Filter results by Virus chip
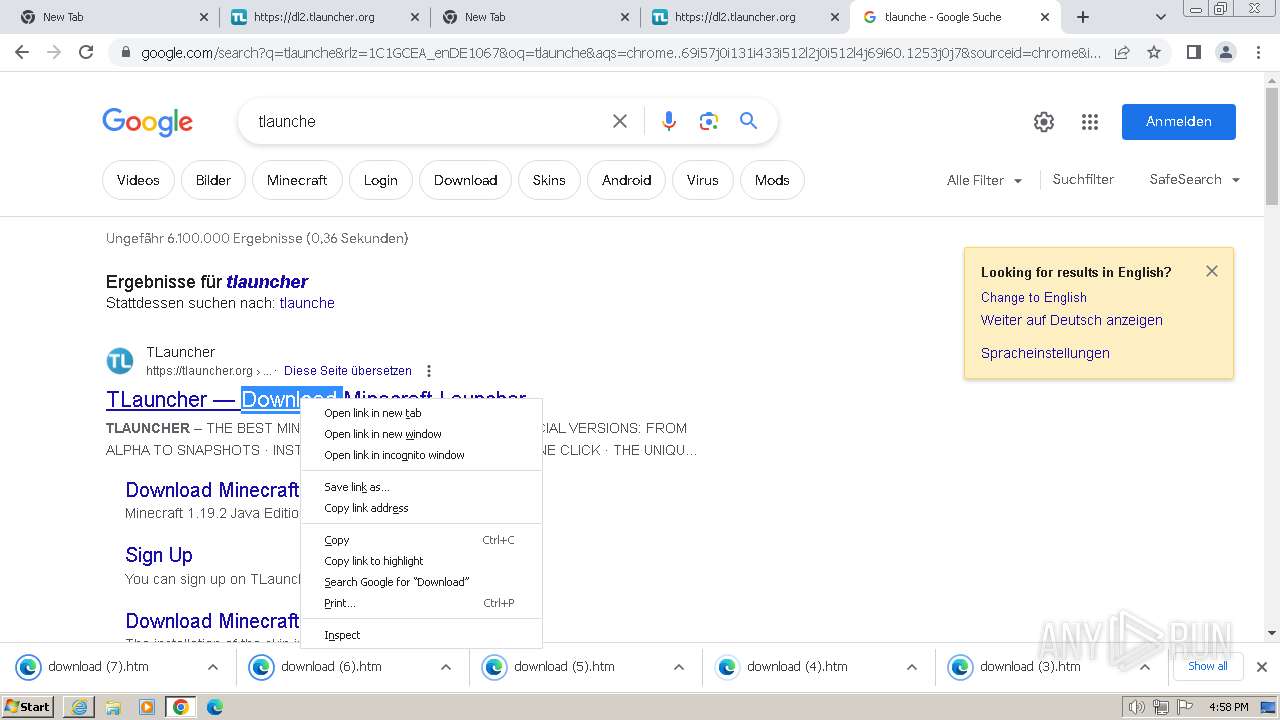 tap(702, 180)
